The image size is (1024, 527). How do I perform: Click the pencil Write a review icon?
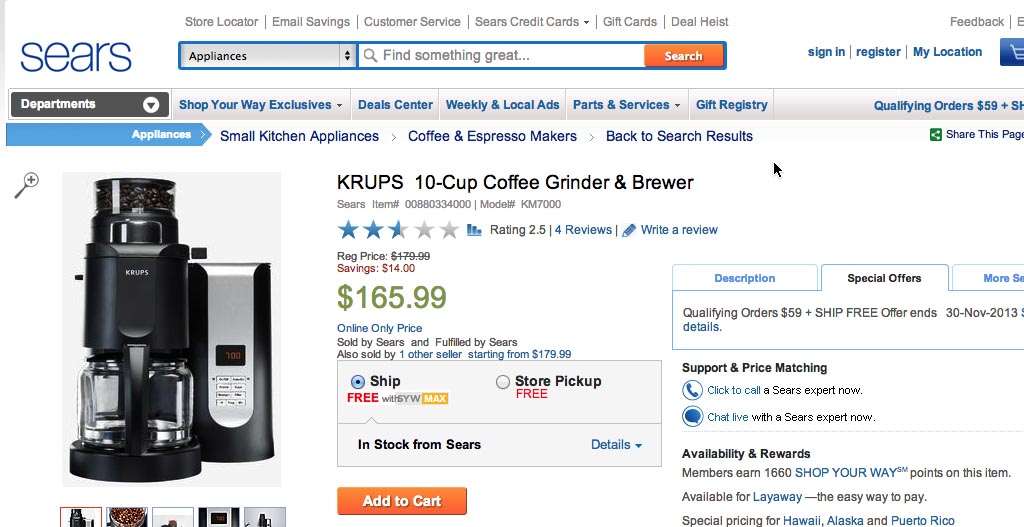click(629, 230)
